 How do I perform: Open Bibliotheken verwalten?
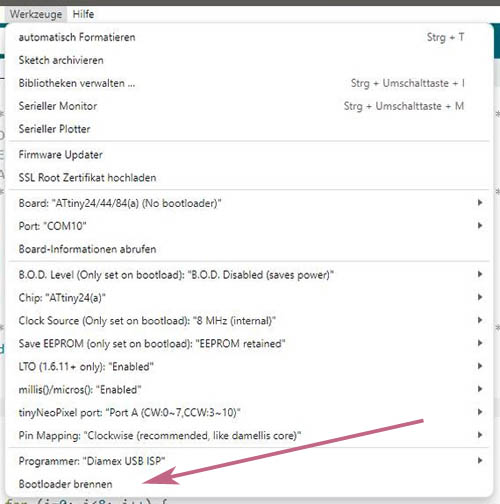point(249,83)
